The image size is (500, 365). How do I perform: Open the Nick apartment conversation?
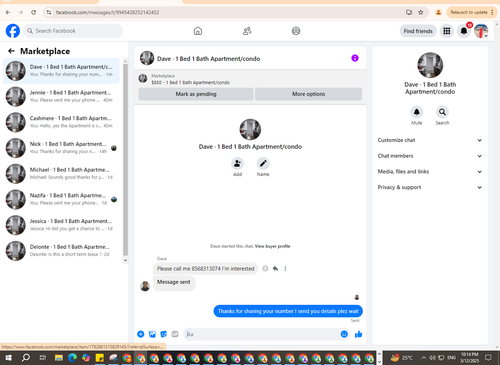(61, 148)
